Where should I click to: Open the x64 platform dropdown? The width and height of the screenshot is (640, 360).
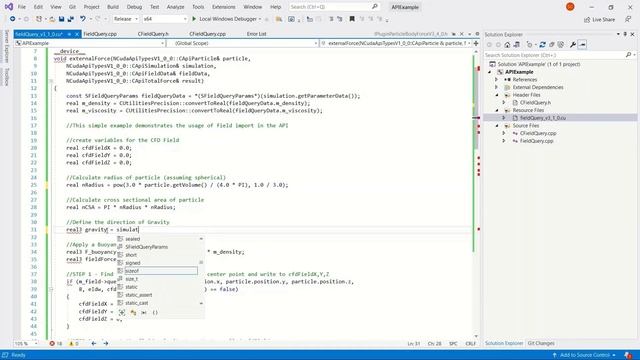tap(165, 19)
